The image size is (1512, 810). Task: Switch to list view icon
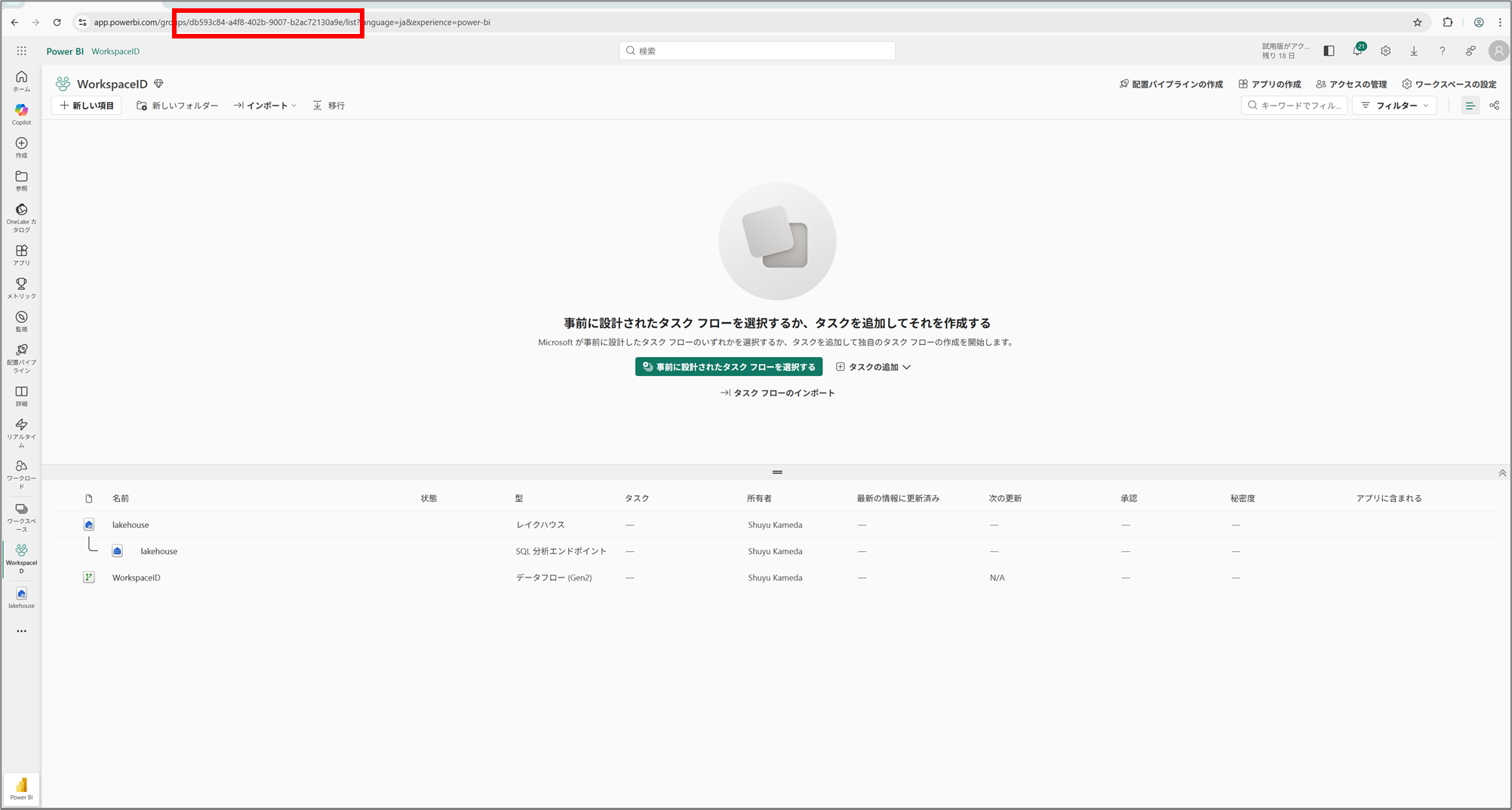pyautogui.click(x=1470, y=106)
